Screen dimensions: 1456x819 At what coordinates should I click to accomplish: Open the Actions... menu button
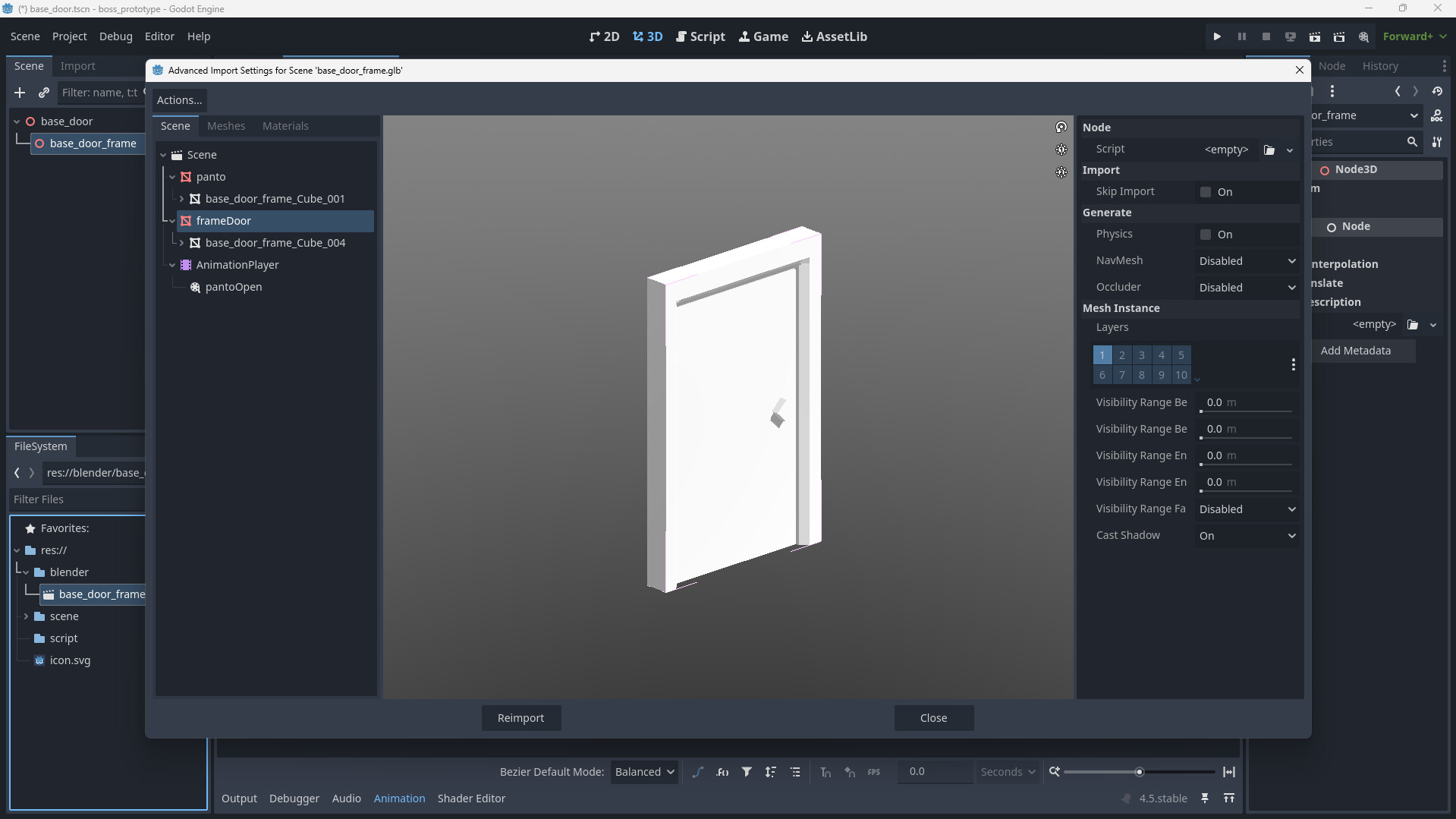(179, 100)
